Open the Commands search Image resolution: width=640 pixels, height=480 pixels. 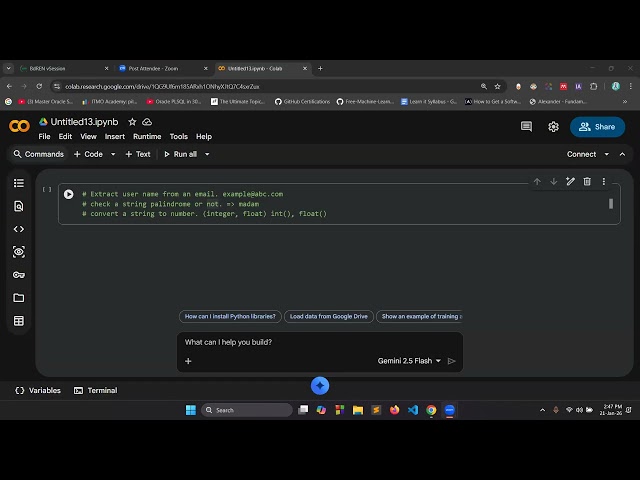click(39, 154)
